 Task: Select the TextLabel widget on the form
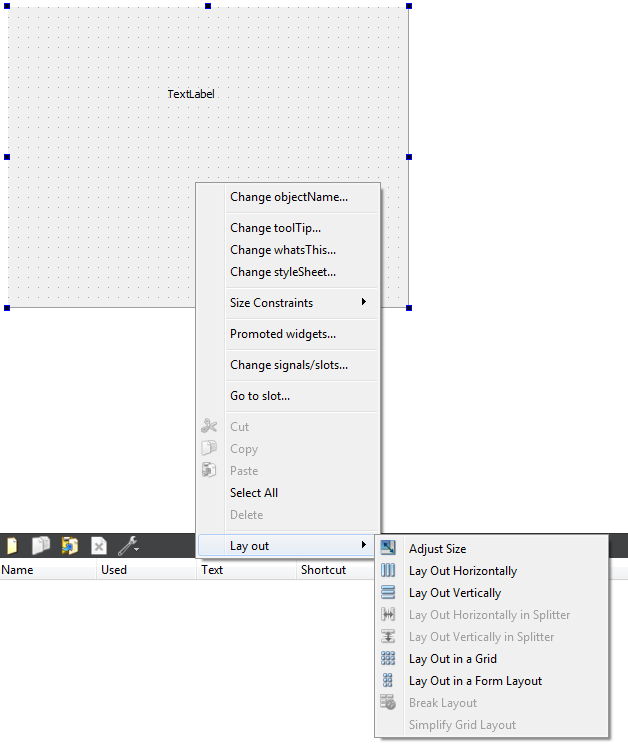click(191, 94)
